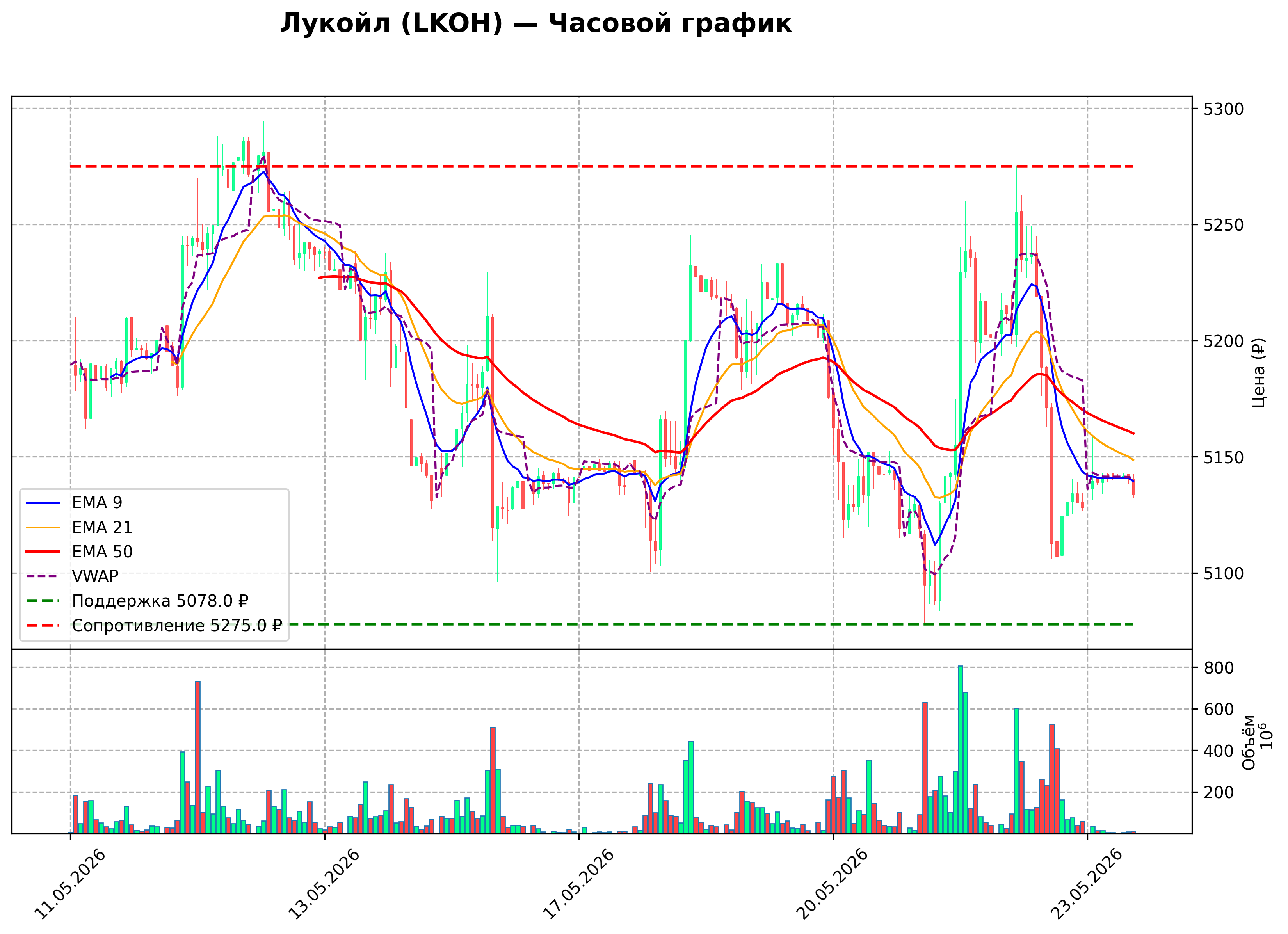Click the 5250 price axis tick label
This screenshot has width=1288, height=934.
(1224, 226)
